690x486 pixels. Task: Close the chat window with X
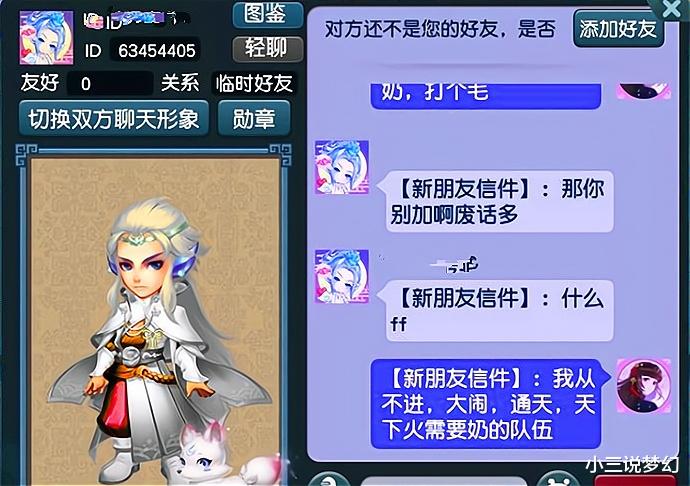[671, 9]
